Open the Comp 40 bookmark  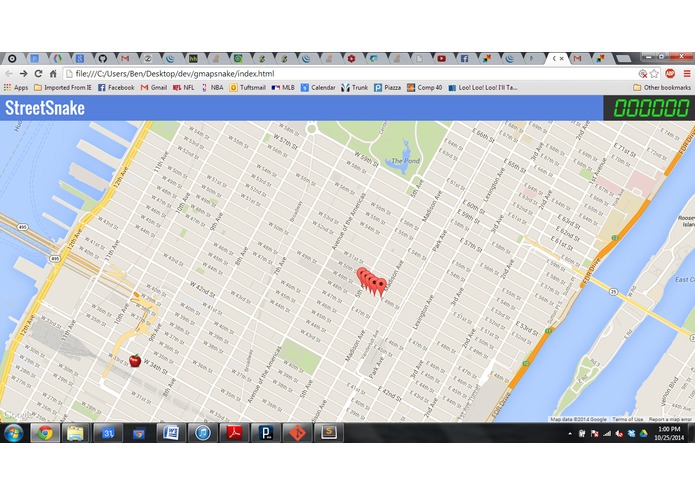tap(425, 88)
